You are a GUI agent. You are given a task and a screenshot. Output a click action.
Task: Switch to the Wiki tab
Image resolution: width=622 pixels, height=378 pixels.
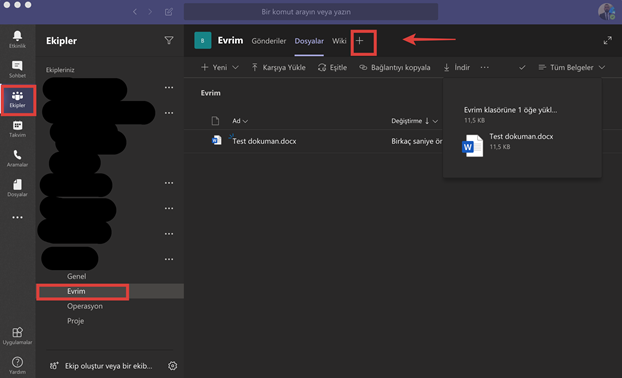(x=339, y=41)
